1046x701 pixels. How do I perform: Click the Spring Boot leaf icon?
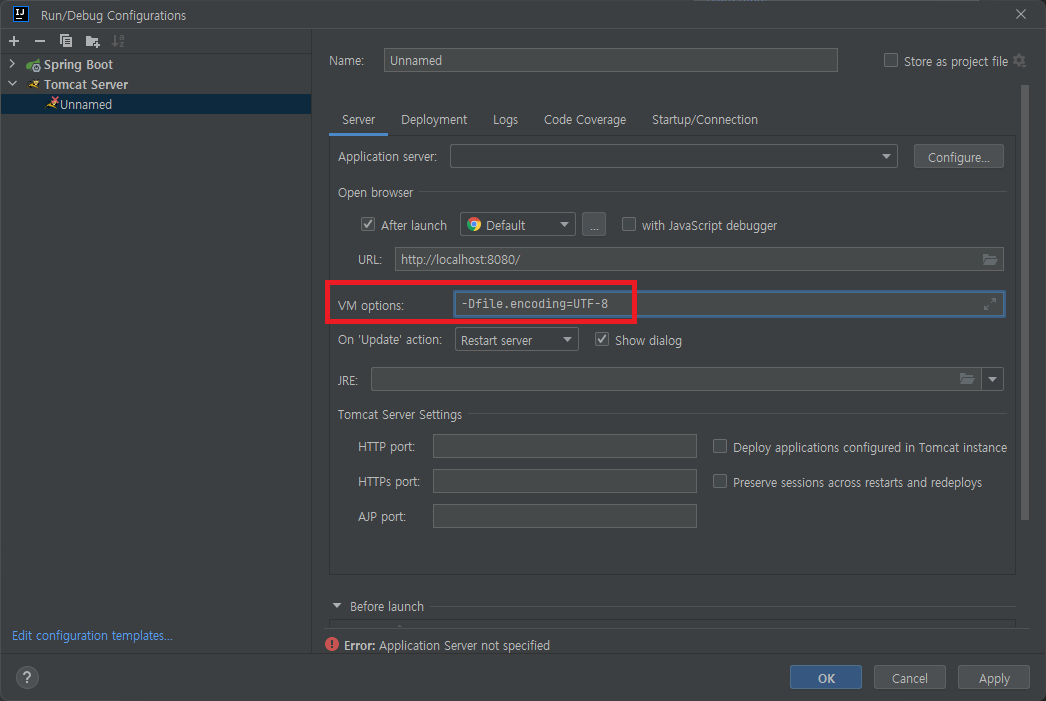tap(33, 65)
